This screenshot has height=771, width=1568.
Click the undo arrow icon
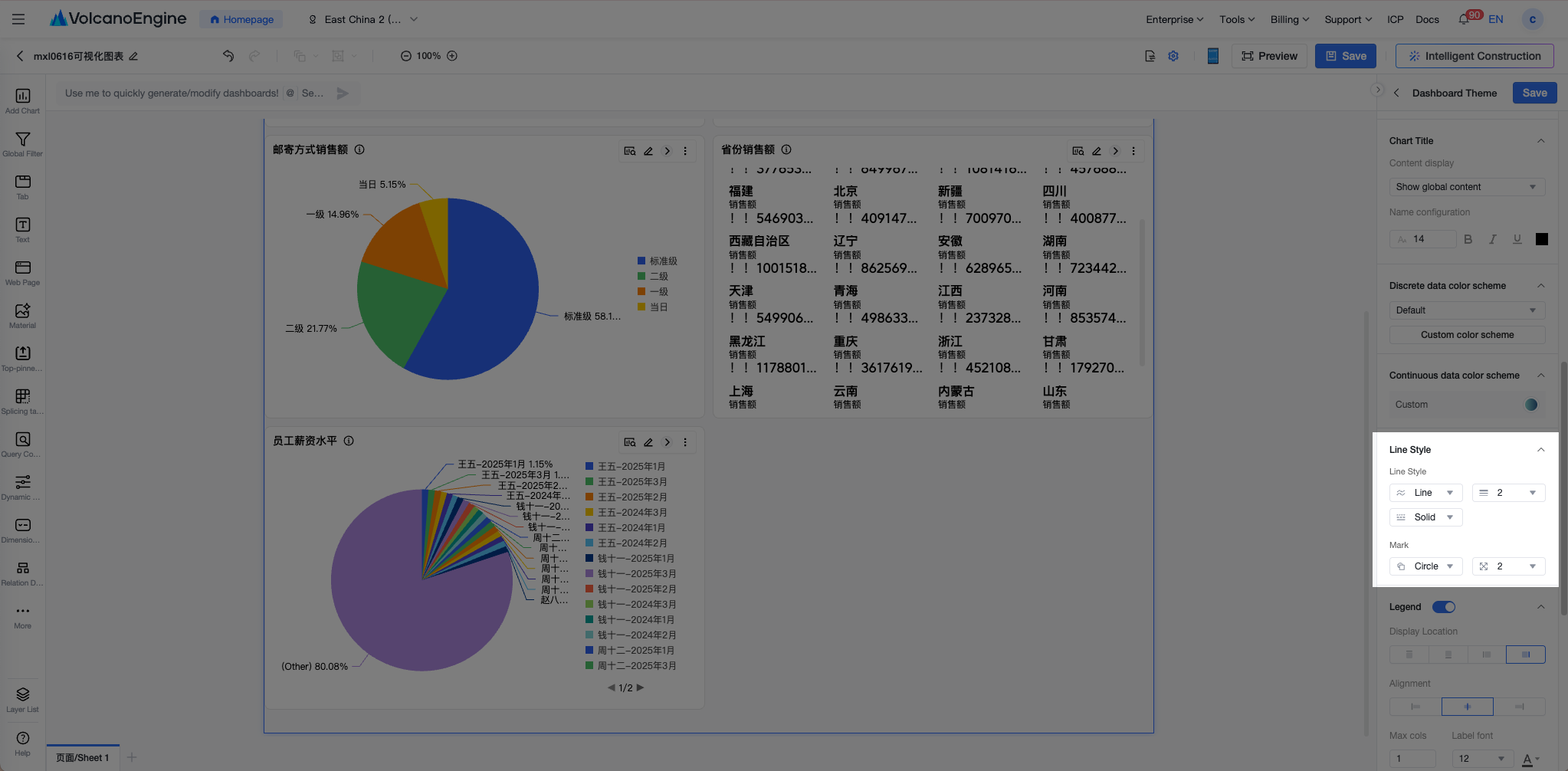tap(228, 56)
